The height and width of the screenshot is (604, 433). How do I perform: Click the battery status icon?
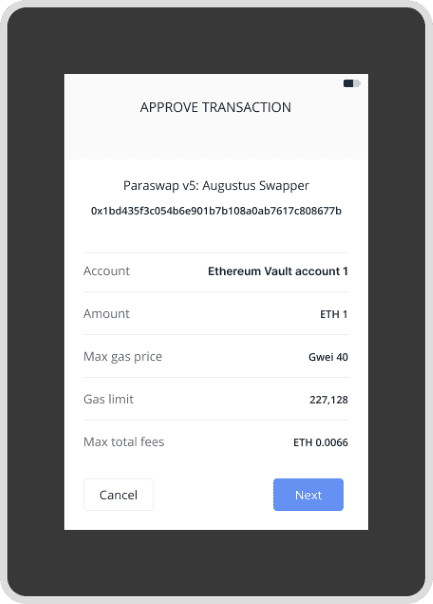tap(352, 83)
